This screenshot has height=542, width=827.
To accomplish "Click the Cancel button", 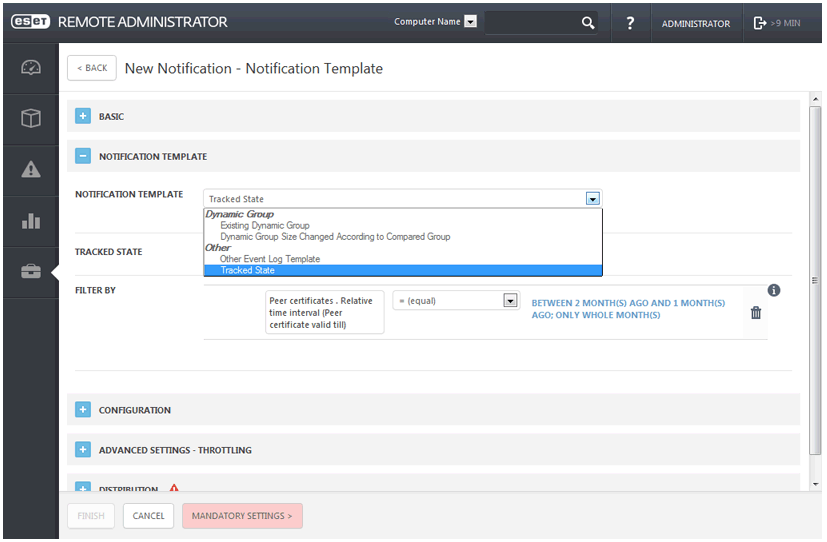I will [148, 516].
